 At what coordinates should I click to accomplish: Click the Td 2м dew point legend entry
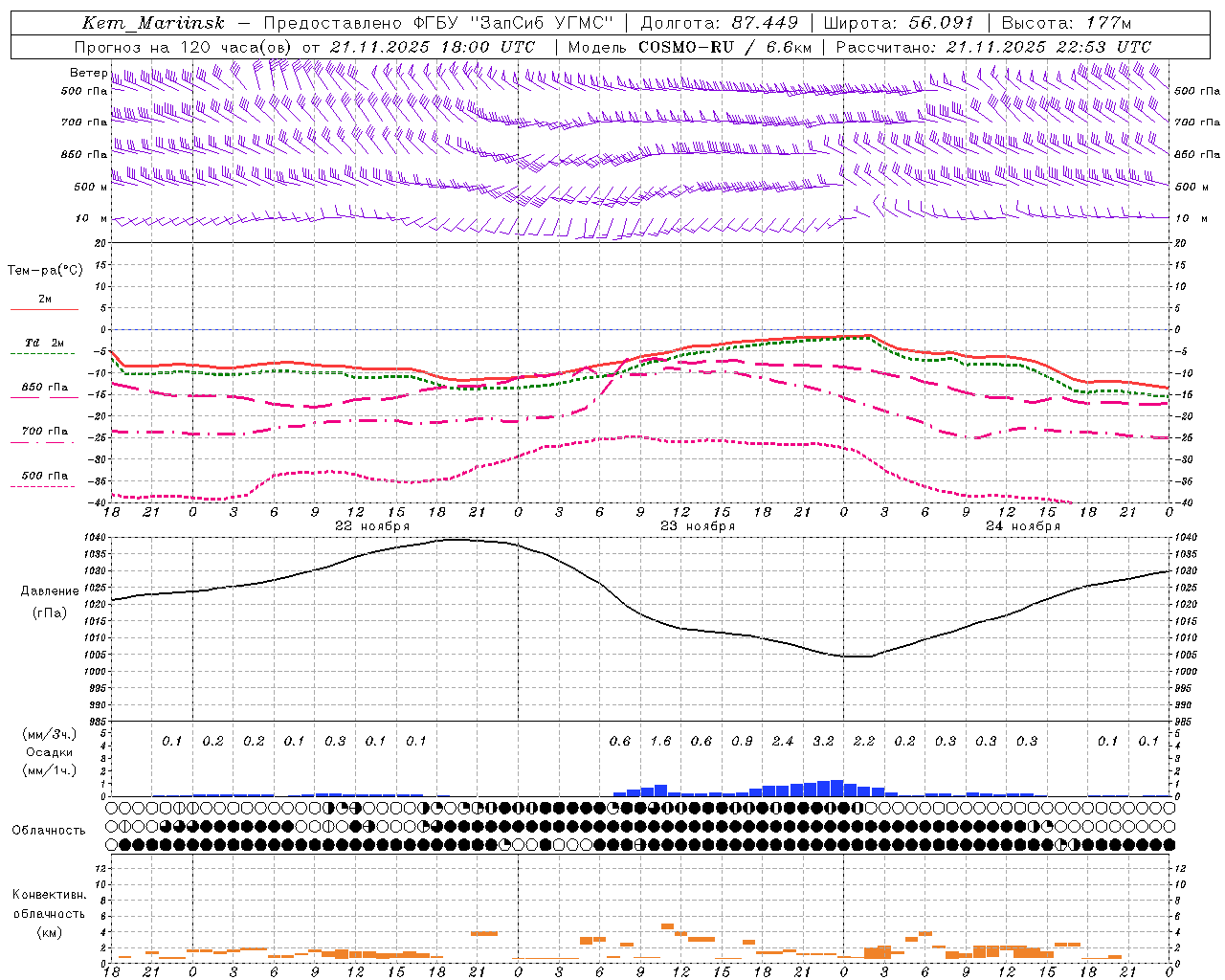click(x=45, y=343)
